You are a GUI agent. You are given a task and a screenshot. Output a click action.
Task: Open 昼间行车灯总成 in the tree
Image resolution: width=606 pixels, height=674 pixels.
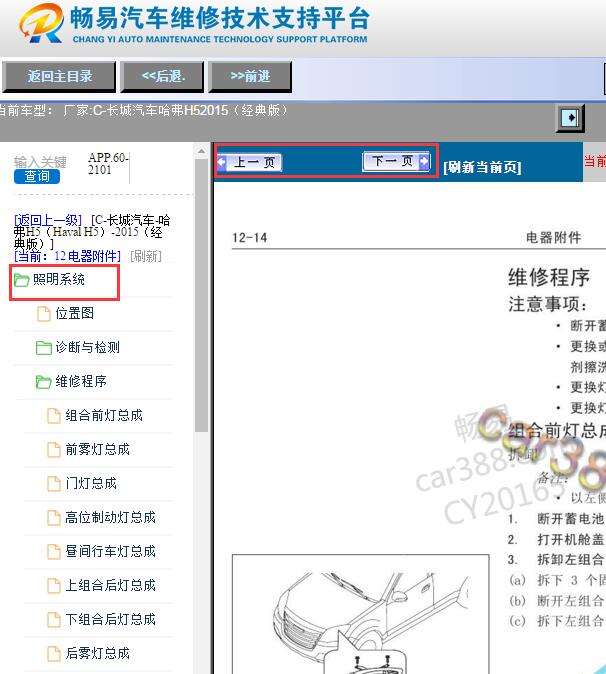coord(110,551)
